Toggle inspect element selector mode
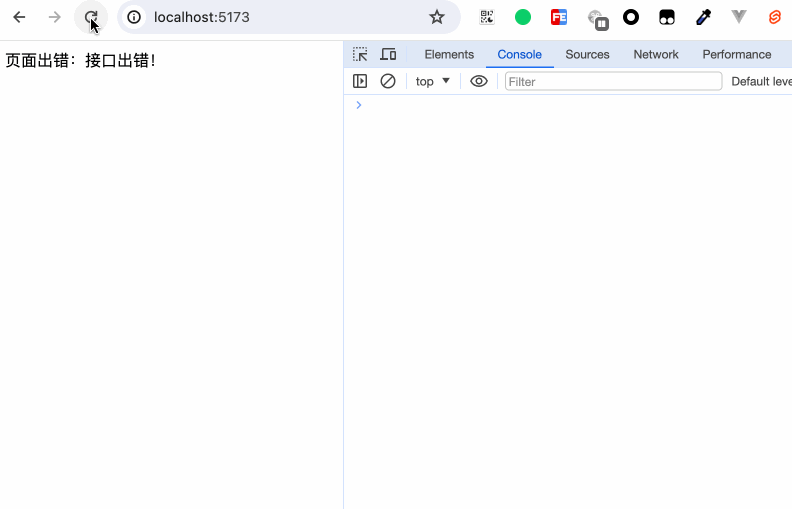Image resolution: width=792 pixels, height=509 pixels. pyautogui.click(x=360, y=54)
